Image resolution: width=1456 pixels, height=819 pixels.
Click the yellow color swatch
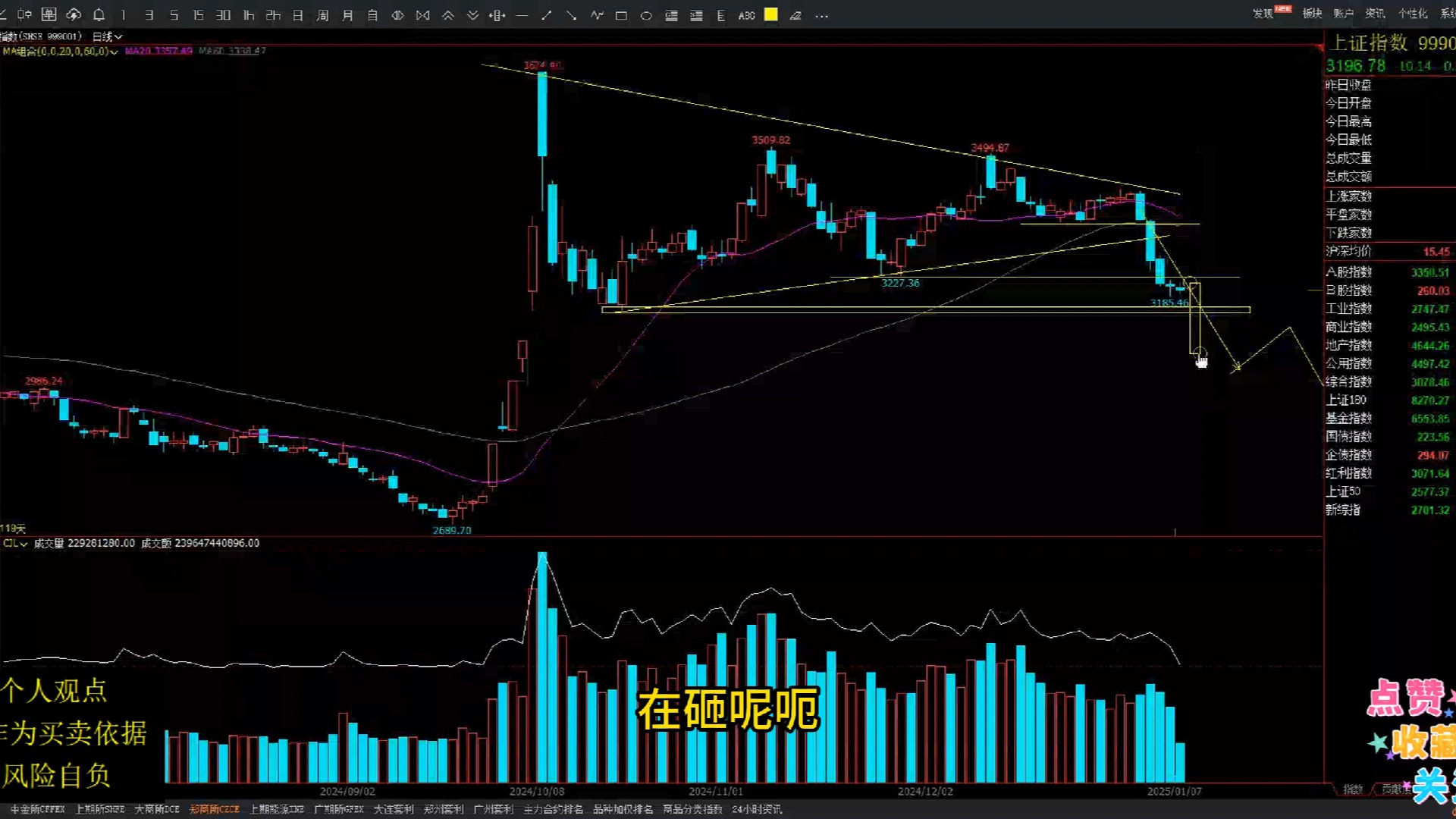(x=770, y=14)
